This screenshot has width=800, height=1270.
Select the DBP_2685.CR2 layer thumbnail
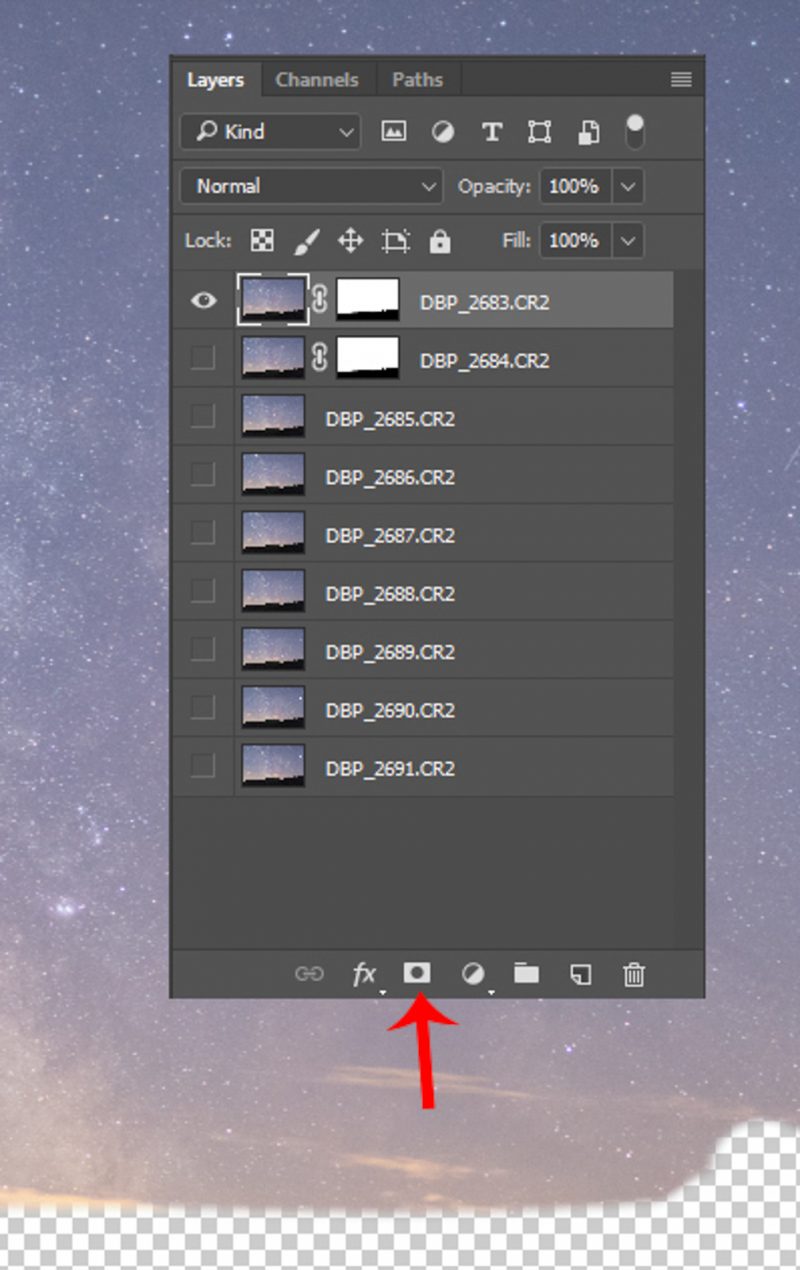272,416
